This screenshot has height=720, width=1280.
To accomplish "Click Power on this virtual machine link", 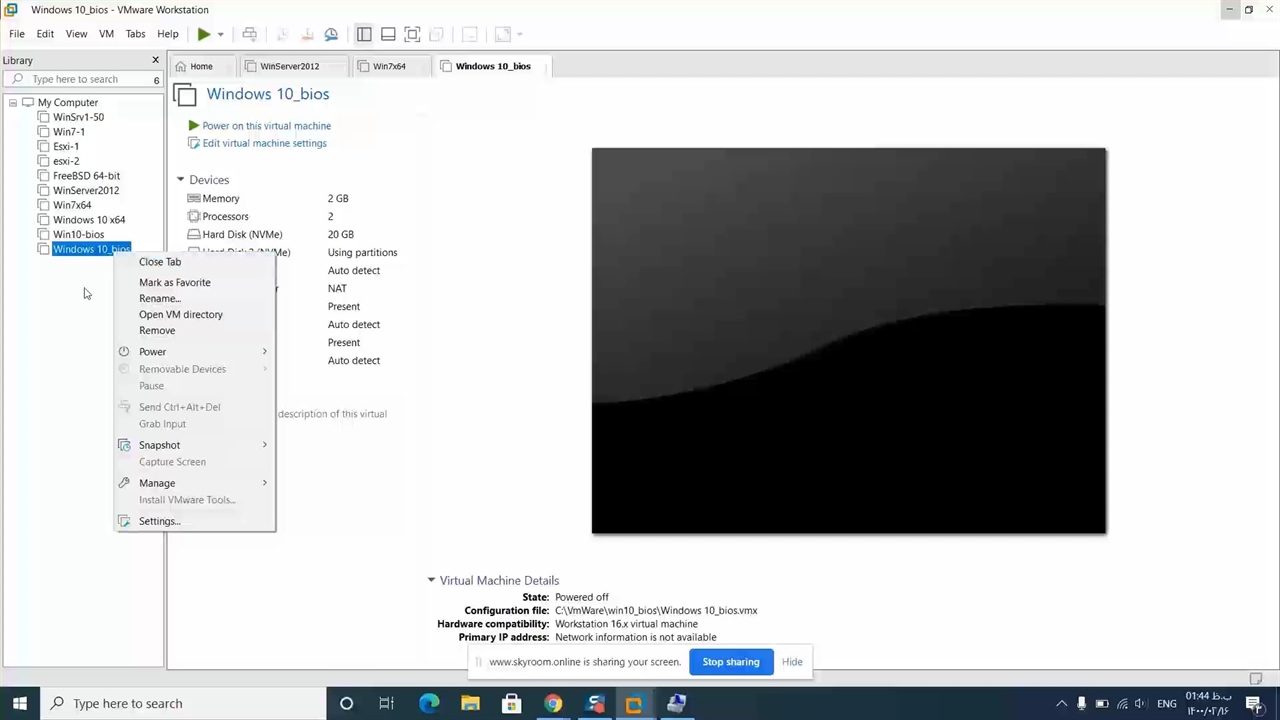I will (x=266, y=126).
